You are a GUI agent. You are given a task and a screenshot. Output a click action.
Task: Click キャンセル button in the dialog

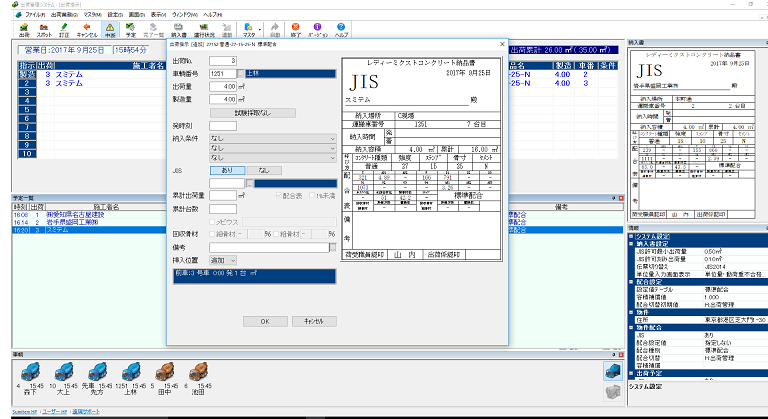314,321
